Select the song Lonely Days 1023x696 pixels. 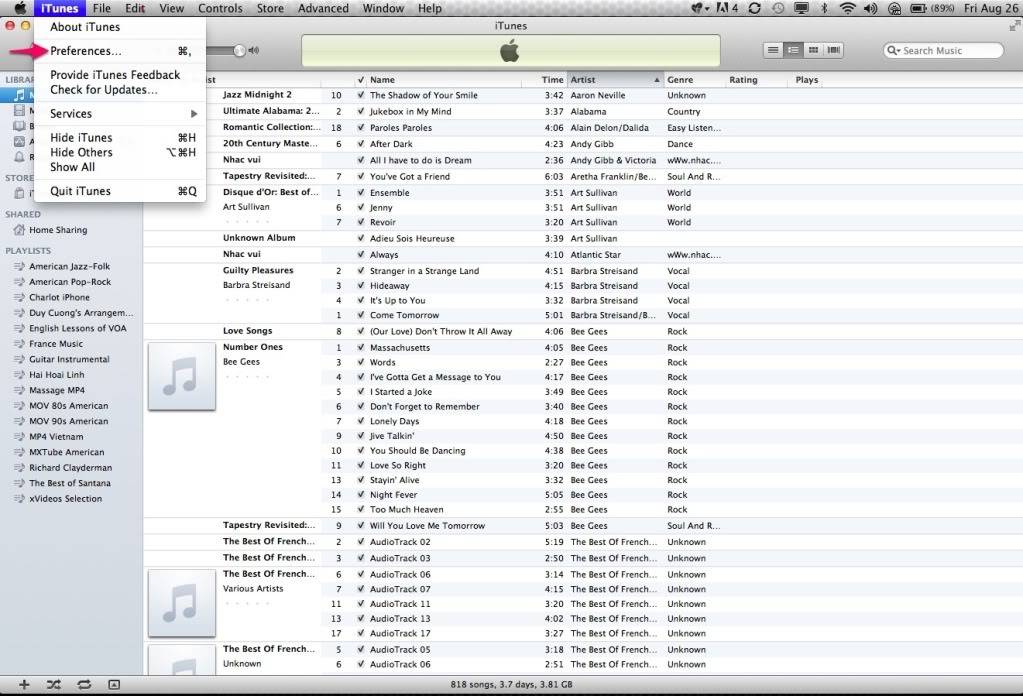[x=394, y=421]
